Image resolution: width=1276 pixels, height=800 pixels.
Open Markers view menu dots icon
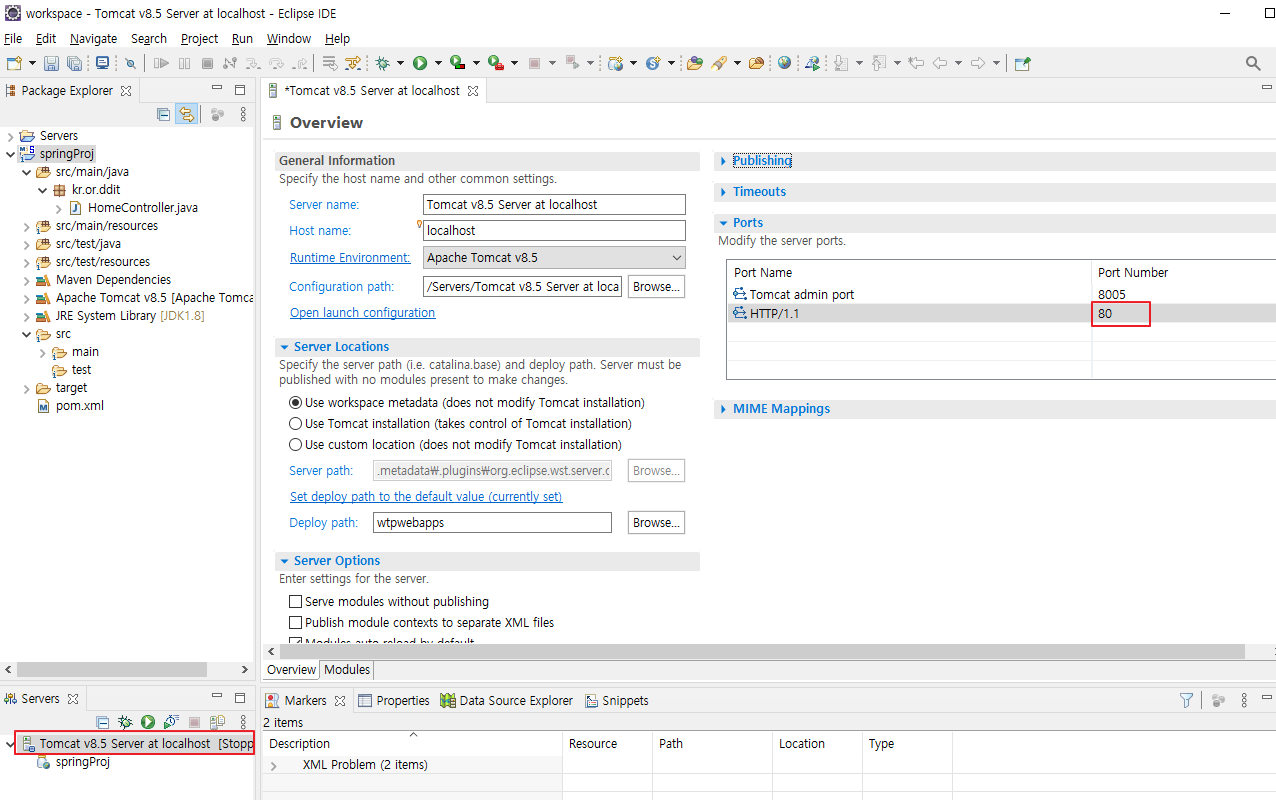tap(1244, 700)
